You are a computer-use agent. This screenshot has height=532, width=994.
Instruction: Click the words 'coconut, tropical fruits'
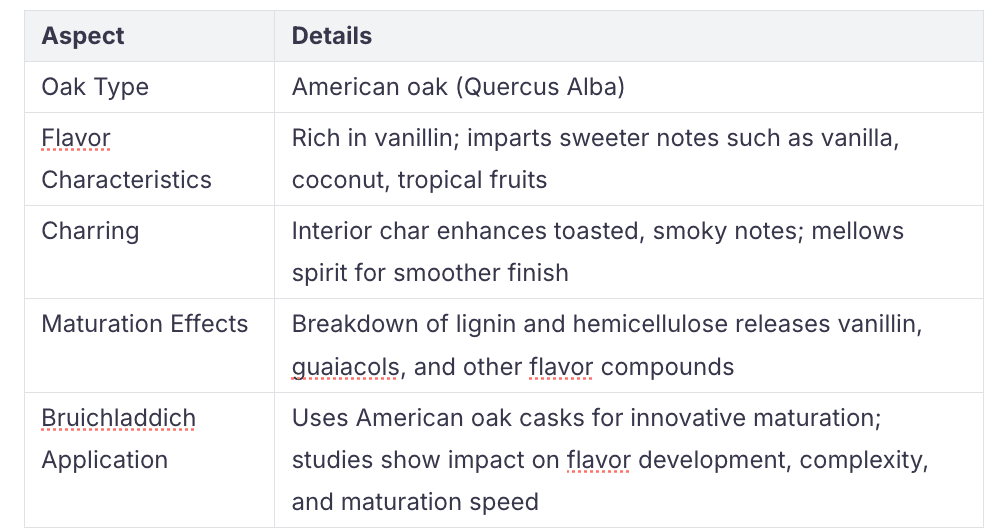420,180
